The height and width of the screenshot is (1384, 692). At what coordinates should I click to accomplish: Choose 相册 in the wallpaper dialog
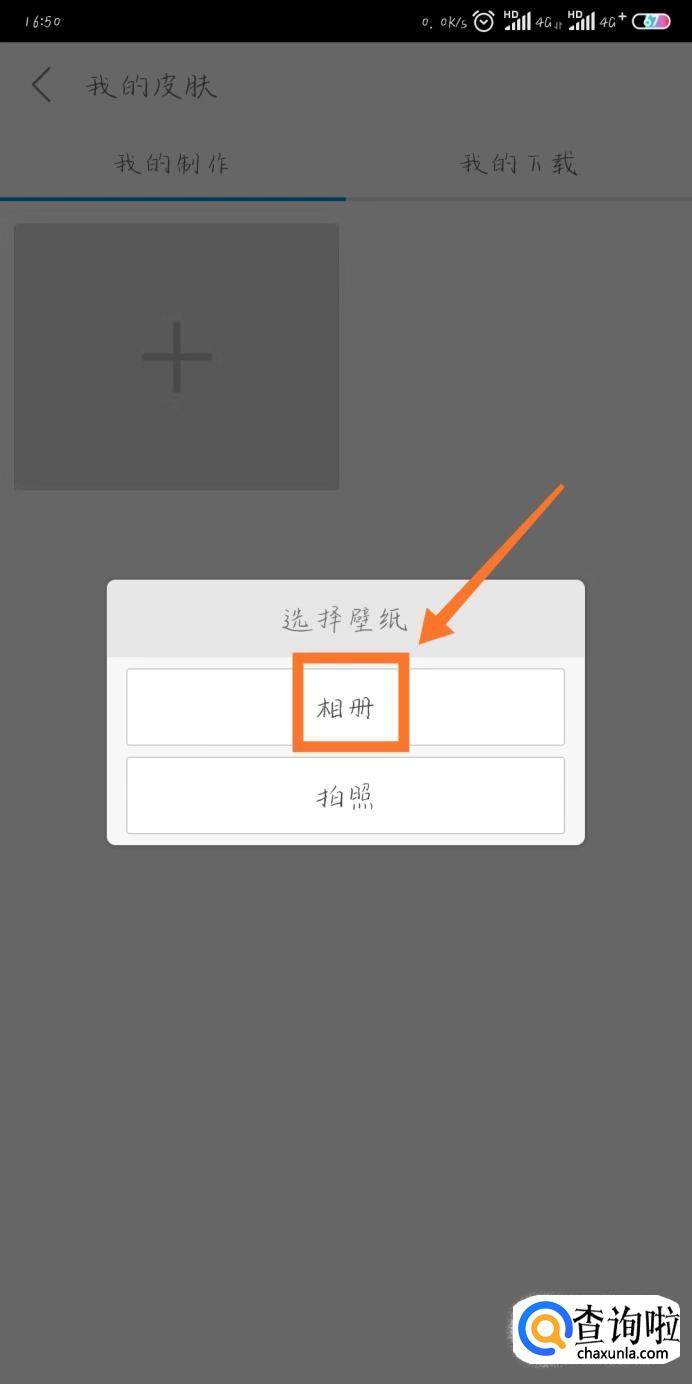pos(345,707)
